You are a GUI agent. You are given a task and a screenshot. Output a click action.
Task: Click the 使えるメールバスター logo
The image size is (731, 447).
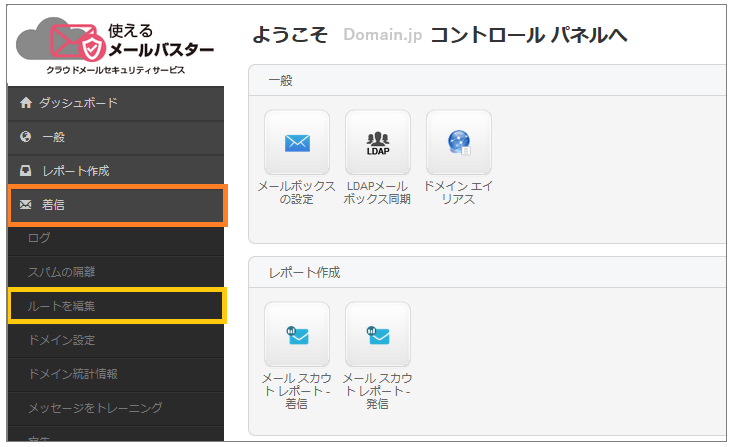point(115,46)
